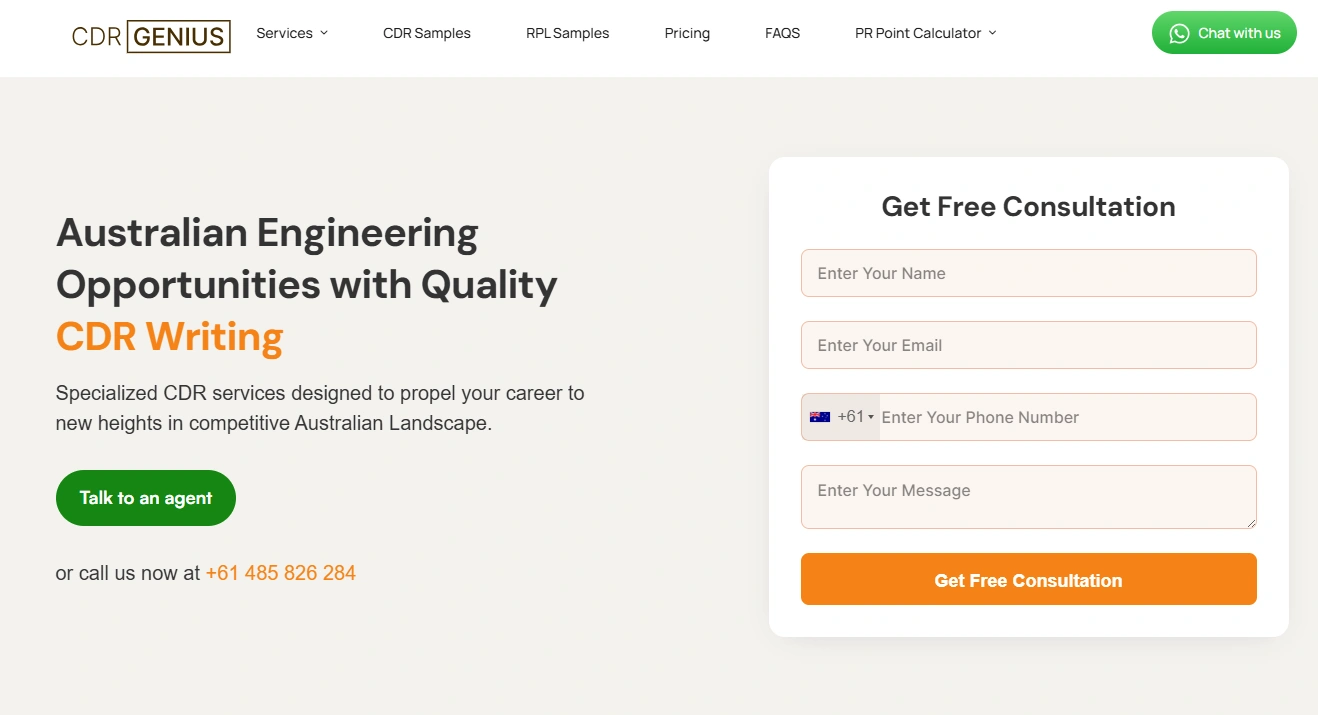The height and width of the screenshot is (715, 1318).
Task: Click the Australian flag icon
Action: click(x=820, y=417)
